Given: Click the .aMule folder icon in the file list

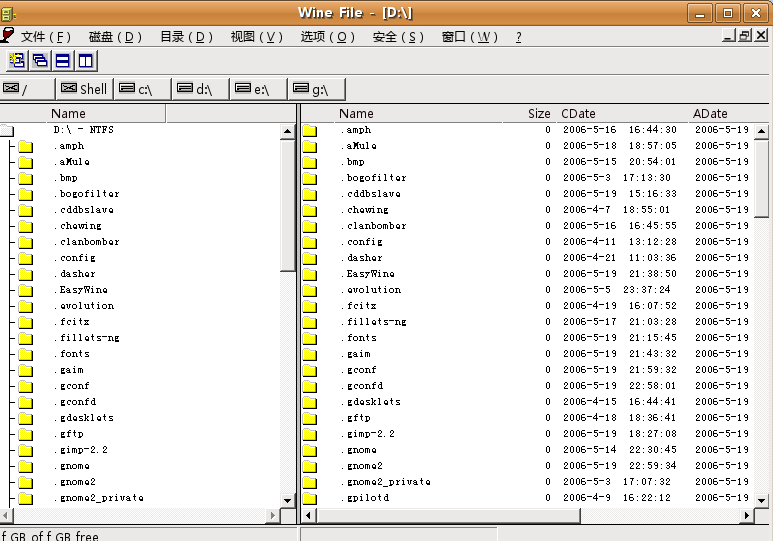Looking at the screenshot, I should click(x=310, y=146).
